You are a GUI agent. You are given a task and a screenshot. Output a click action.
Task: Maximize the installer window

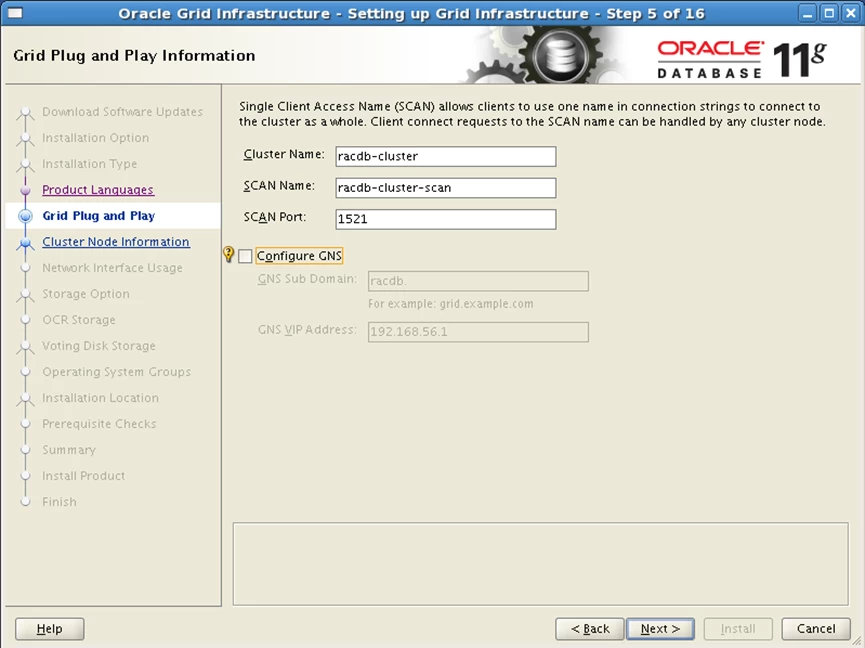click(829, 13)
